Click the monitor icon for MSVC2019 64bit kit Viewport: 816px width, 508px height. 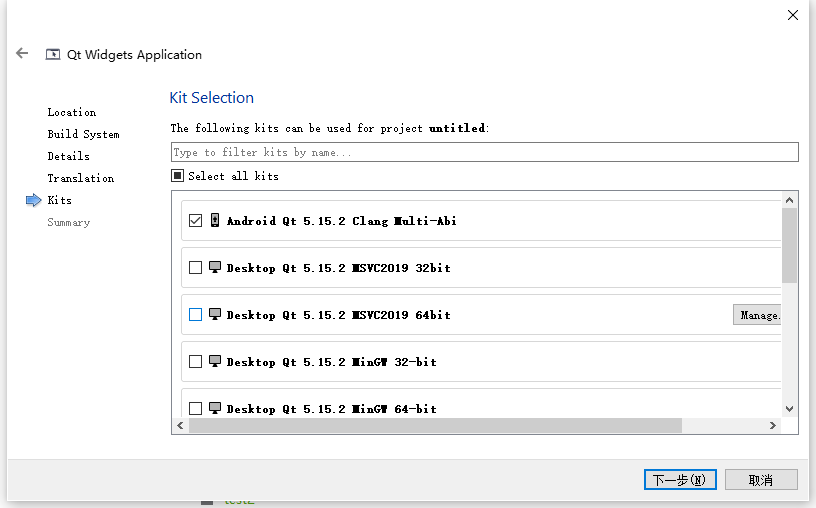click(x=215, y=314)
